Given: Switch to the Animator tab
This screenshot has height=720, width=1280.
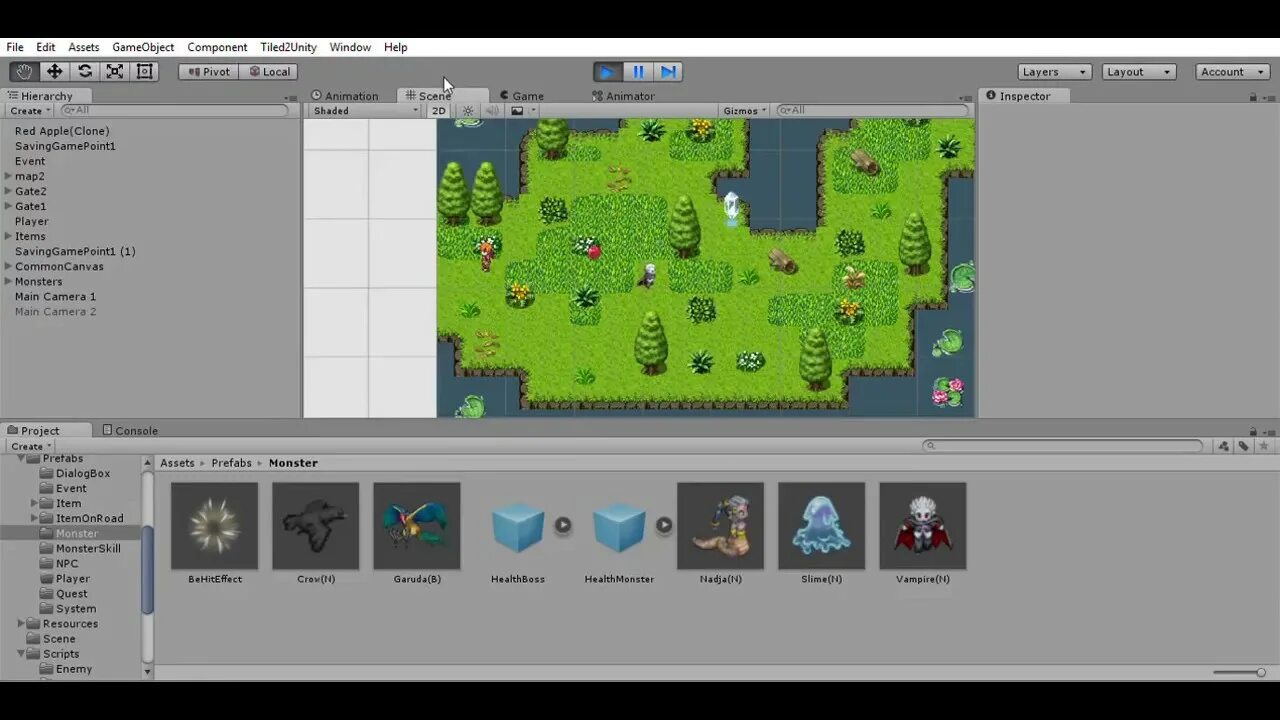Looking at the screenshot, I should click(623, 96).
